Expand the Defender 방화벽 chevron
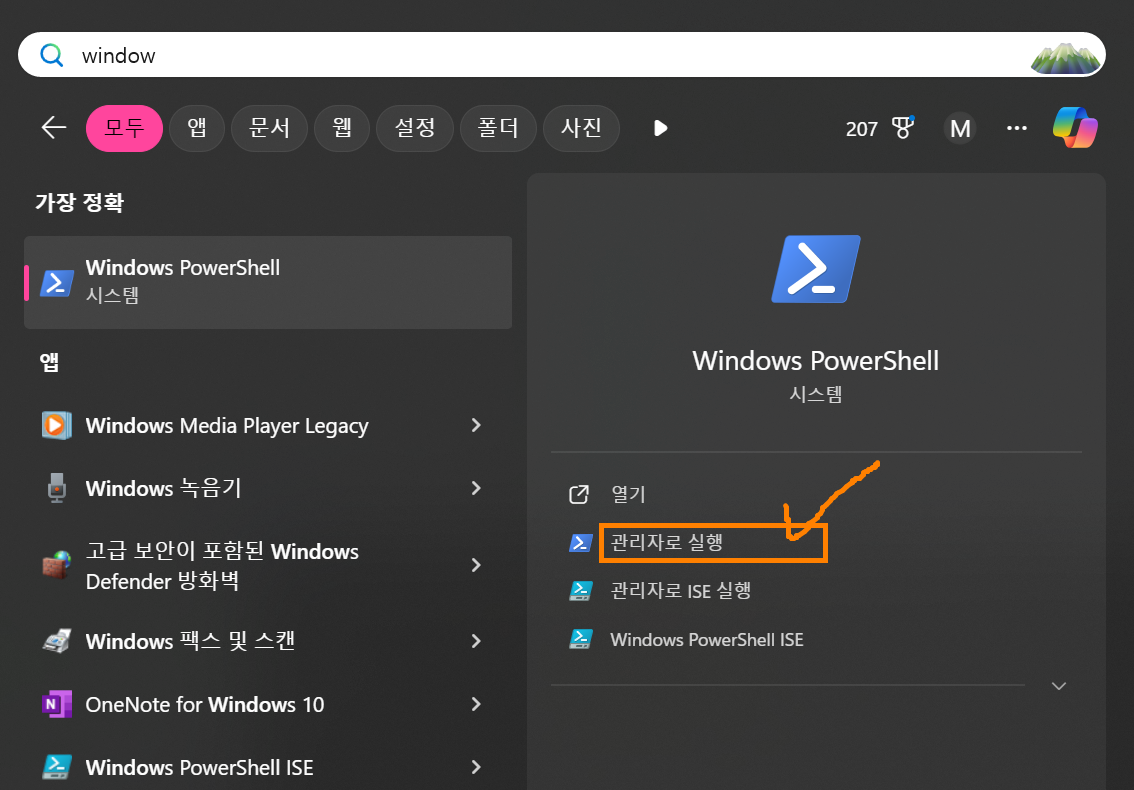 tap(476, 565)
